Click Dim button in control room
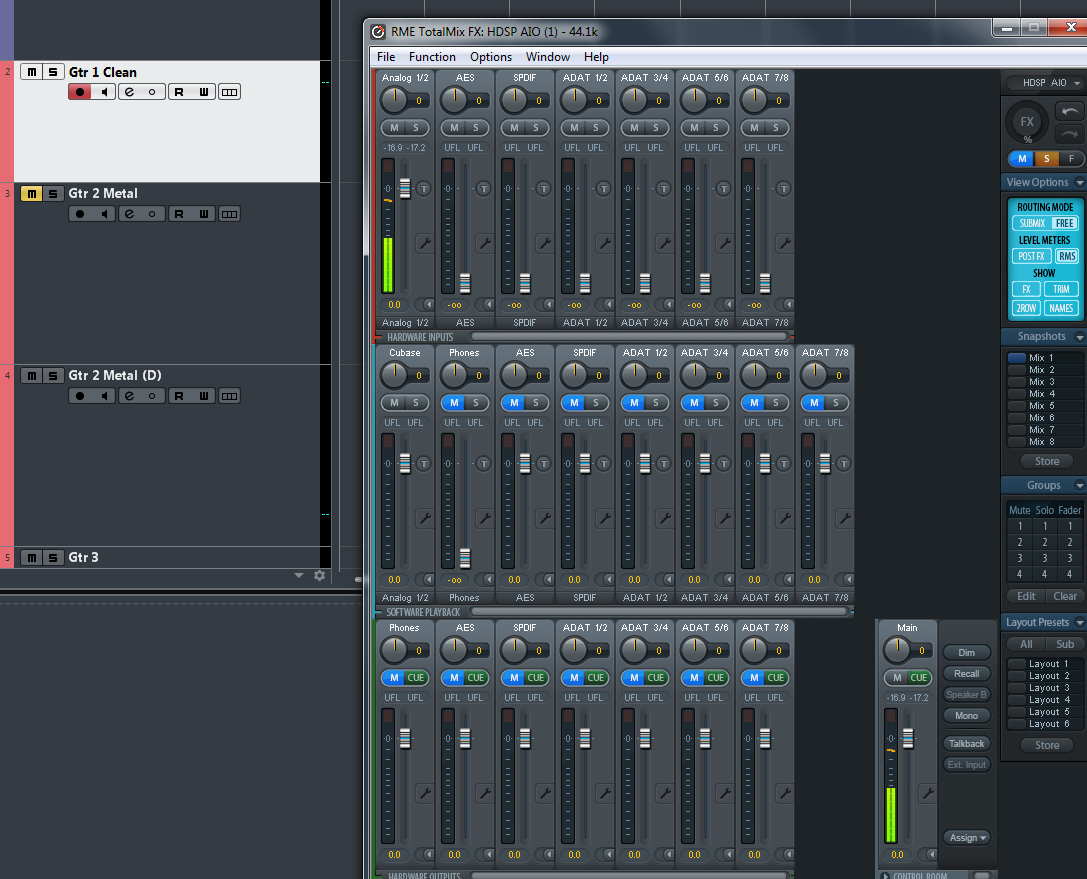The width and height of the screenshot is (1087, 879). [967, 652]
